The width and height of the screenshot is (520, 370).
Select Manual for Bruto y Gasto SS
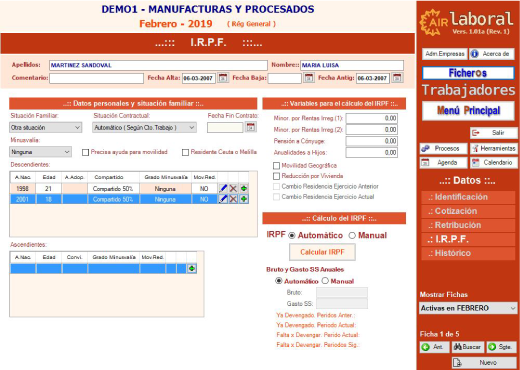click(325, 281)
